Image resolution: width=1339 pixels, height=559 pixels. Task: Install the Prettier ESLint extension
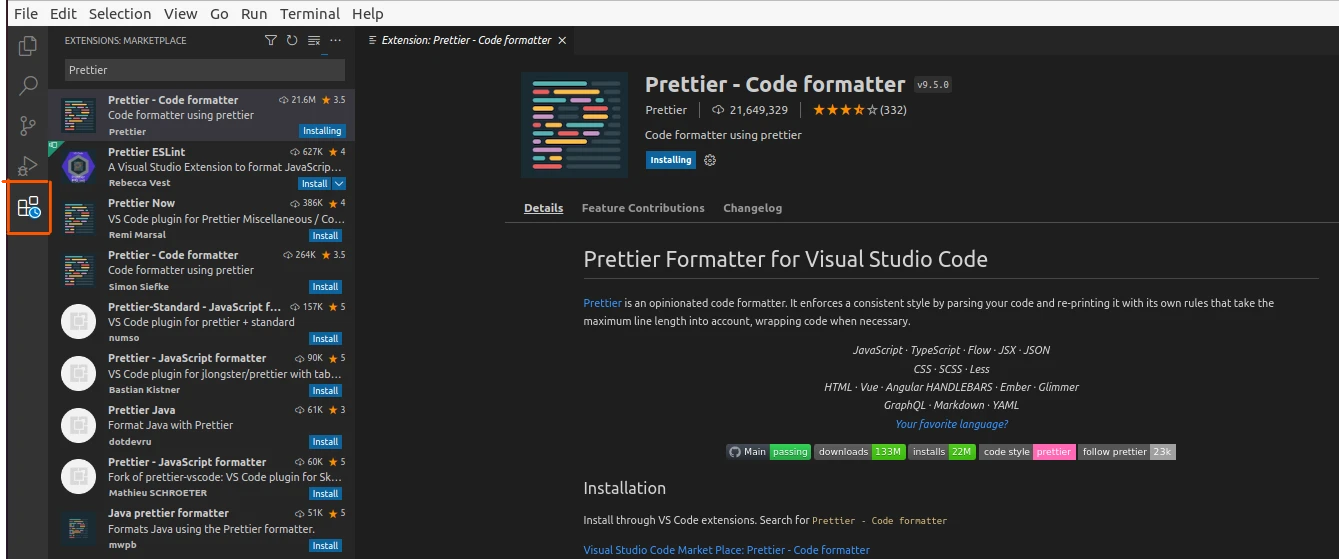pos(315,184)
